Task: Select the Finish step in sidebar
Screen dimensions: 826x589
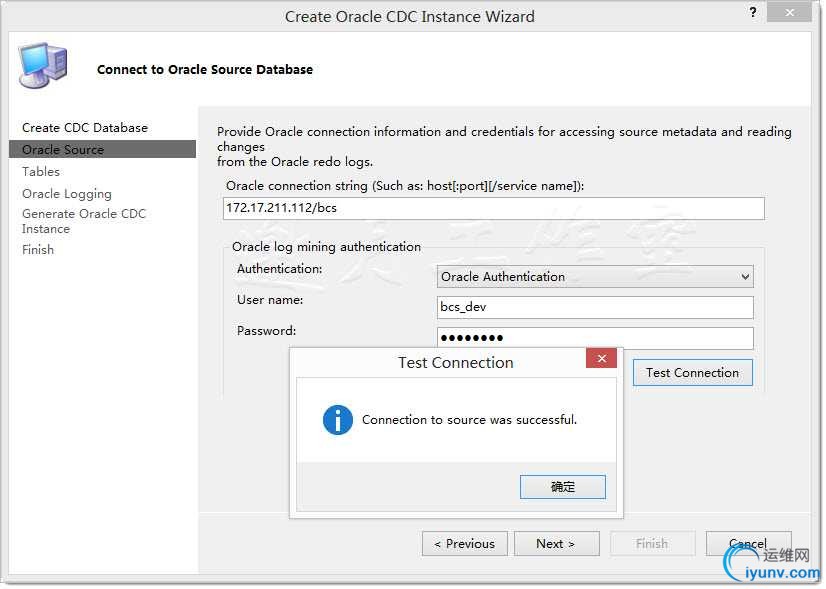Action: tap(38, 250)
